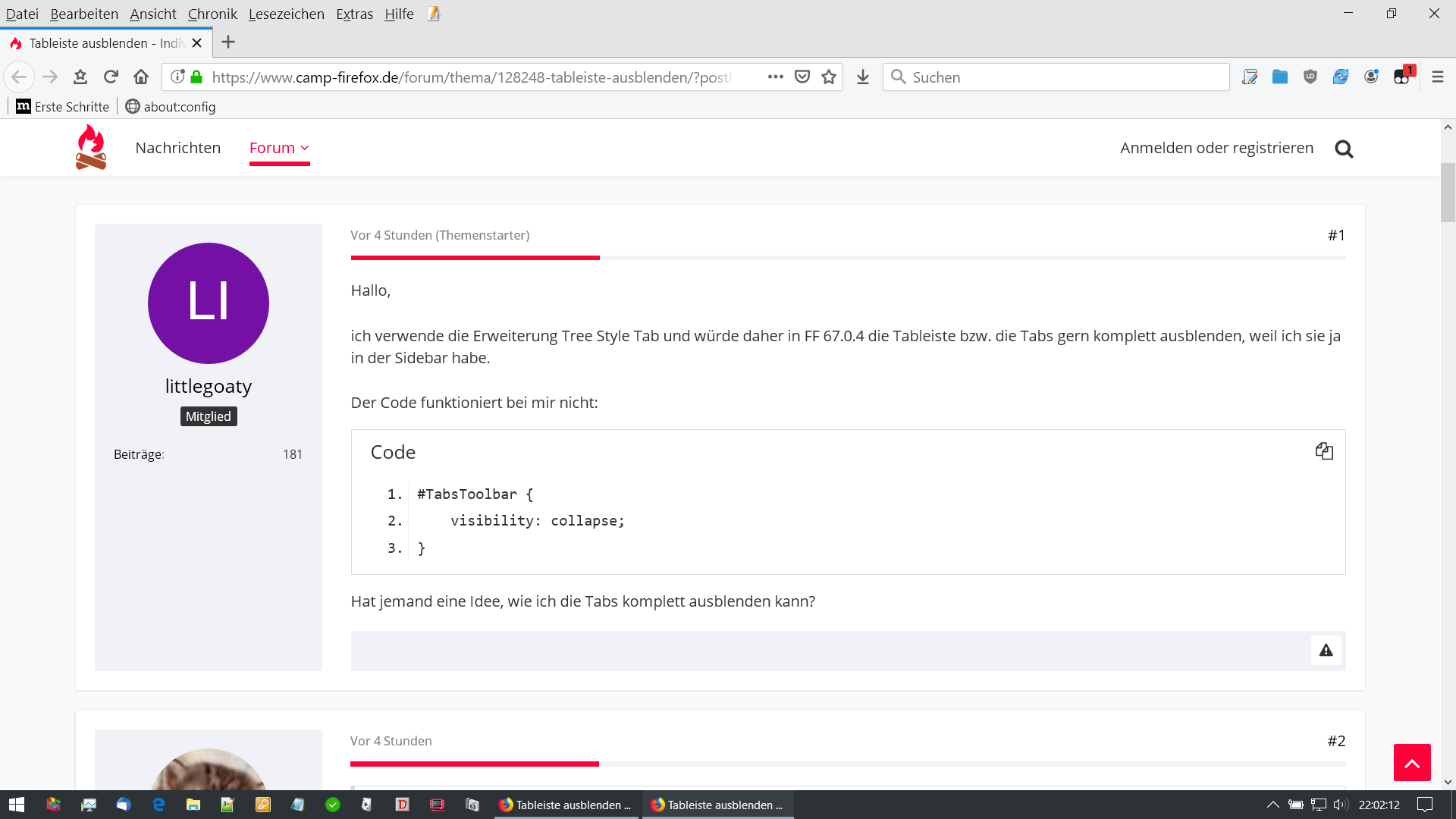Click camp-firefox campfire logo

(x=91, y=147)
